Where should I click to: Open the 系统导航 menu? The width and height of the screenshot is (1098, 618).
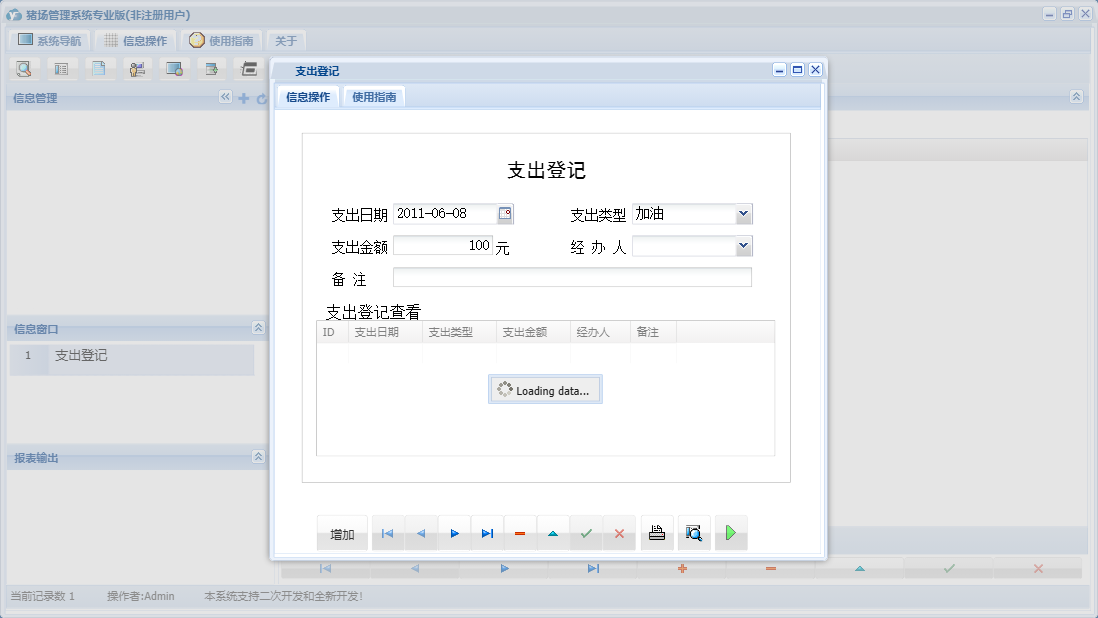click(48, 40)
